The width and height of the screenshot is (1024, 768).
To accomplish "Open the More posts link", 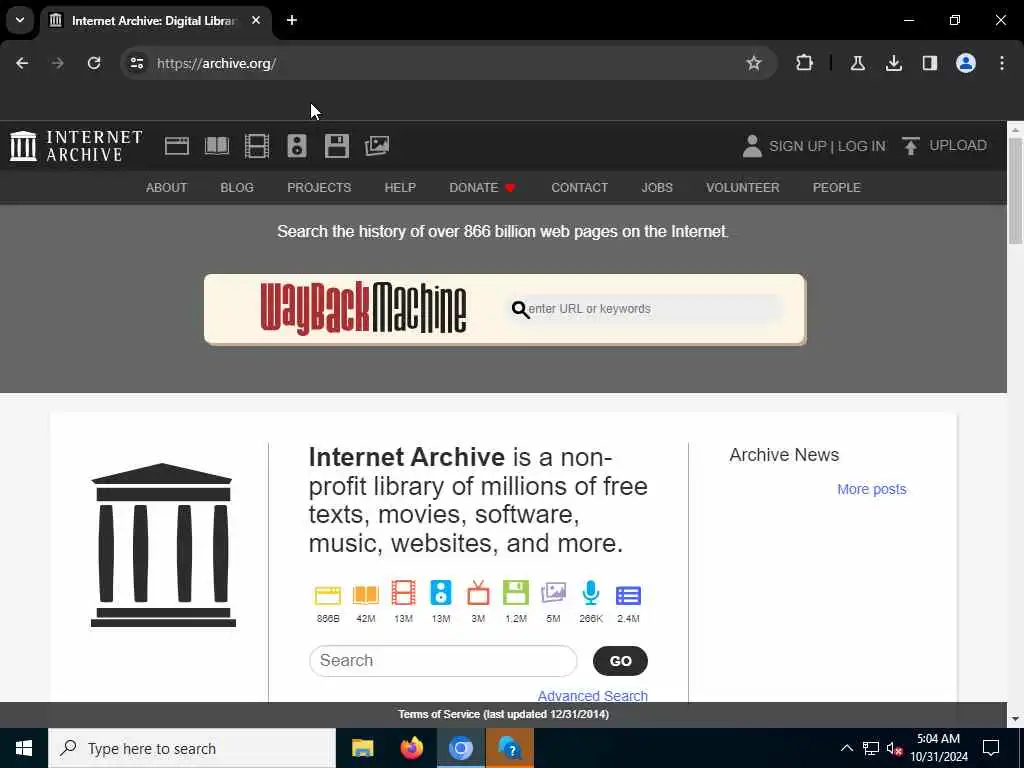I will tap(872, 489).
